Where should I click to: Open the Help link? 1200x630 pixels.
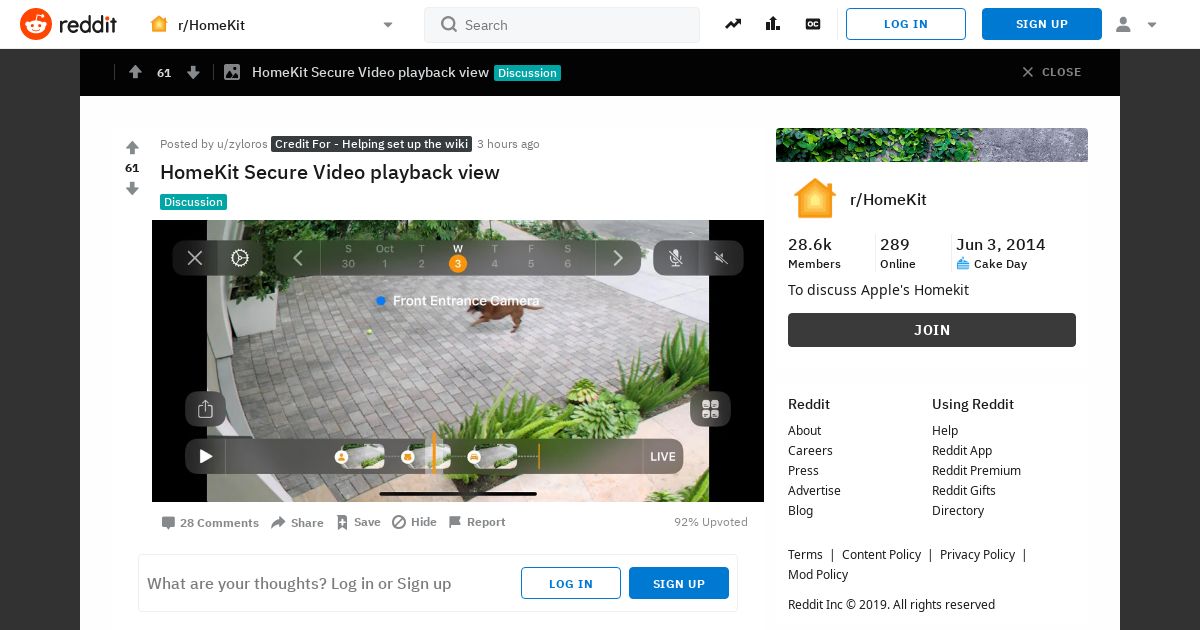(x=945, y=430)
